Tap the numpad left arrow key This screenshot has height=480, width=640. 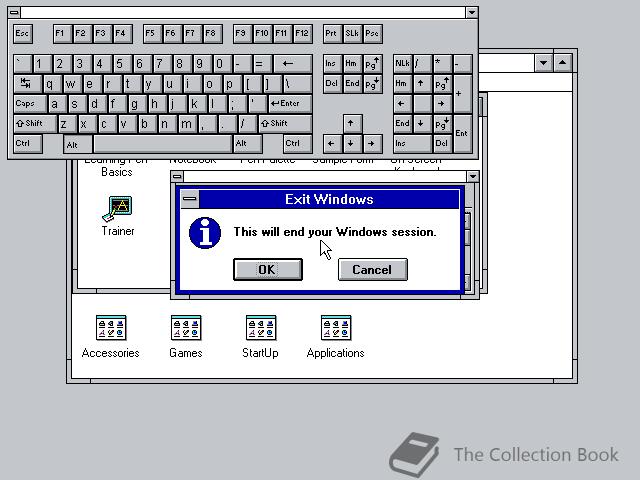click(x=402, y=104)
